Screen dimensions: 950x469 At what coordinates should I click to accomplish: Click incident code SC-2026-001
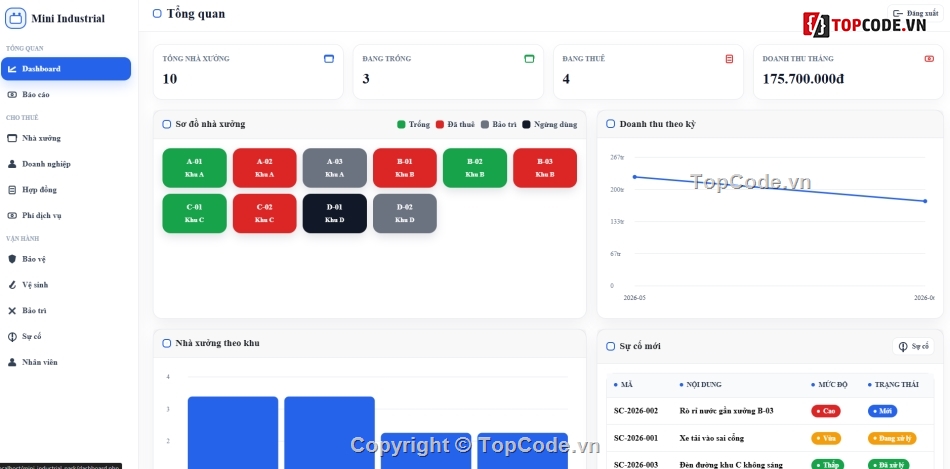(x=636, y=438)
